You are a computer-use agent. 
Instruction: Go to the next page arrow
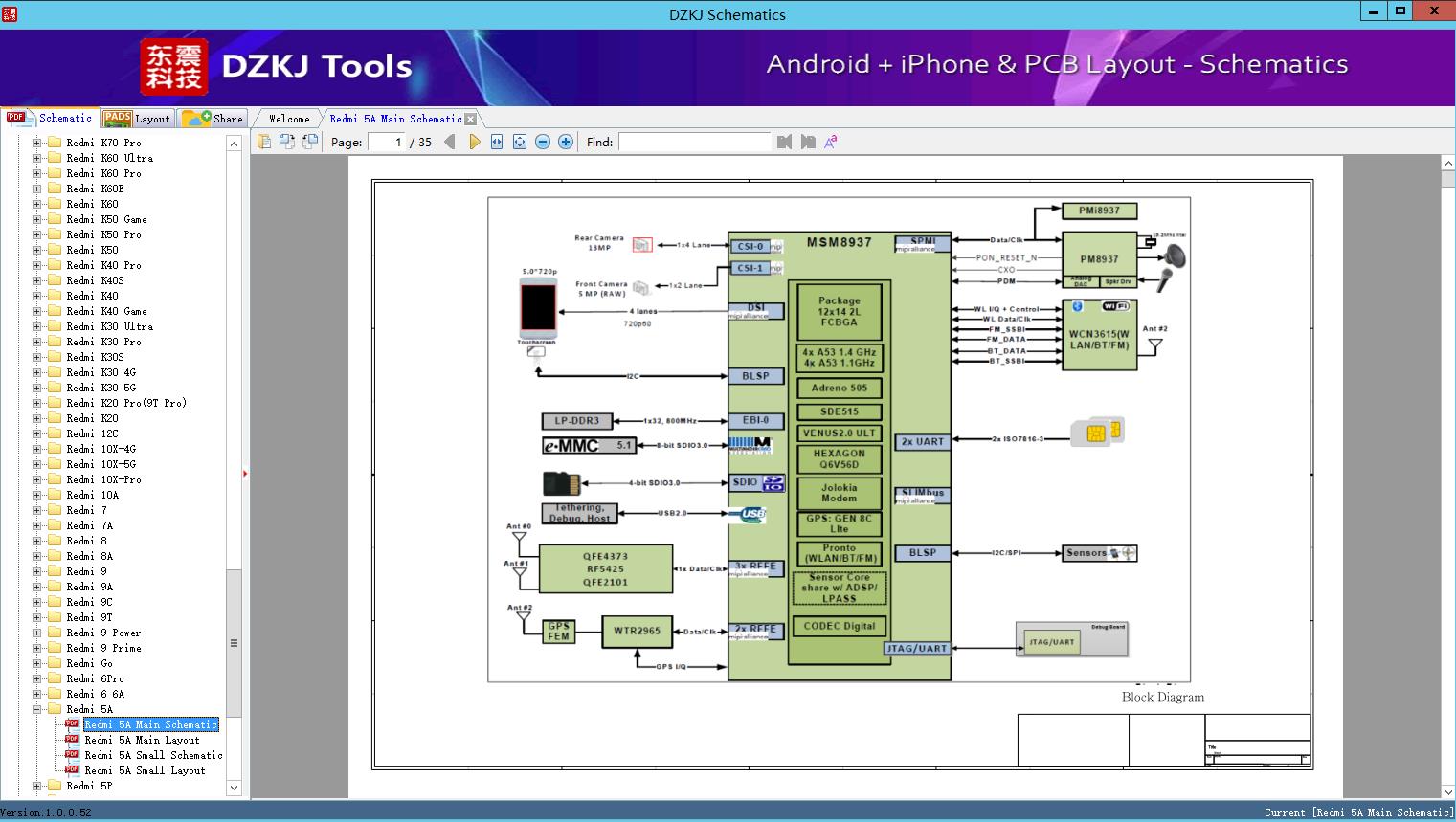point(475,142)
